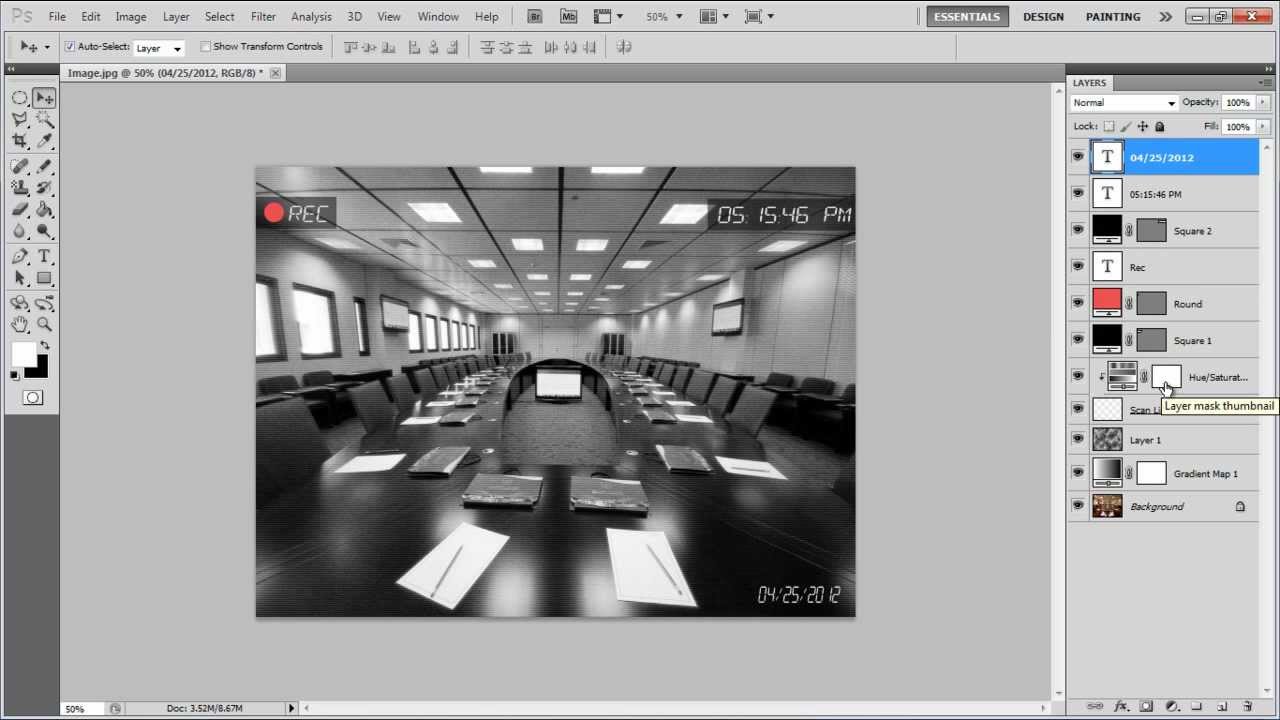Image resolution: width=1280 pixels, height=720 pixels.
Task: Switch to the Painting workspace
Action: coord(1113,17)
